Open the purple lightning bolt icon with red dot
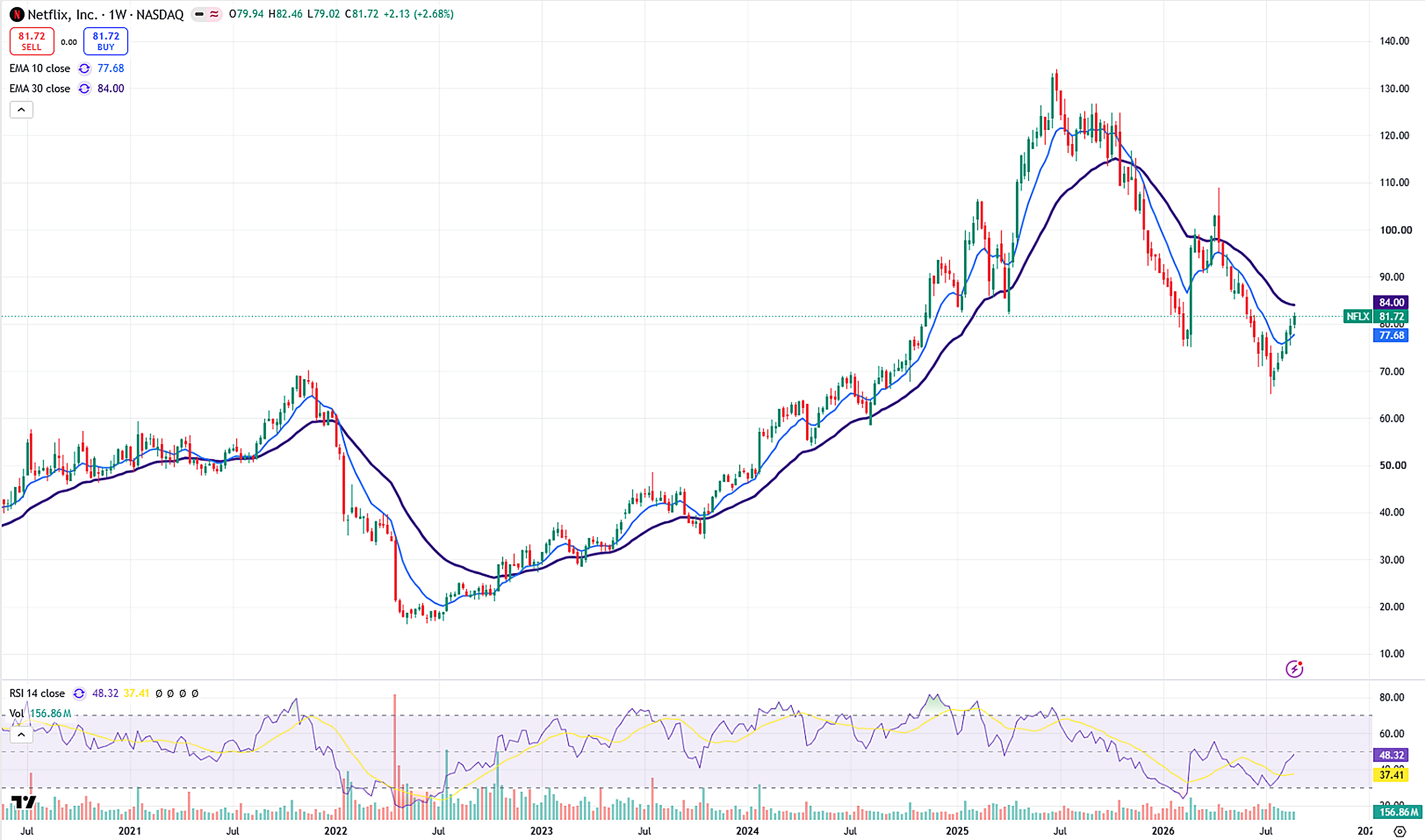 click(x=1294, y=668)
